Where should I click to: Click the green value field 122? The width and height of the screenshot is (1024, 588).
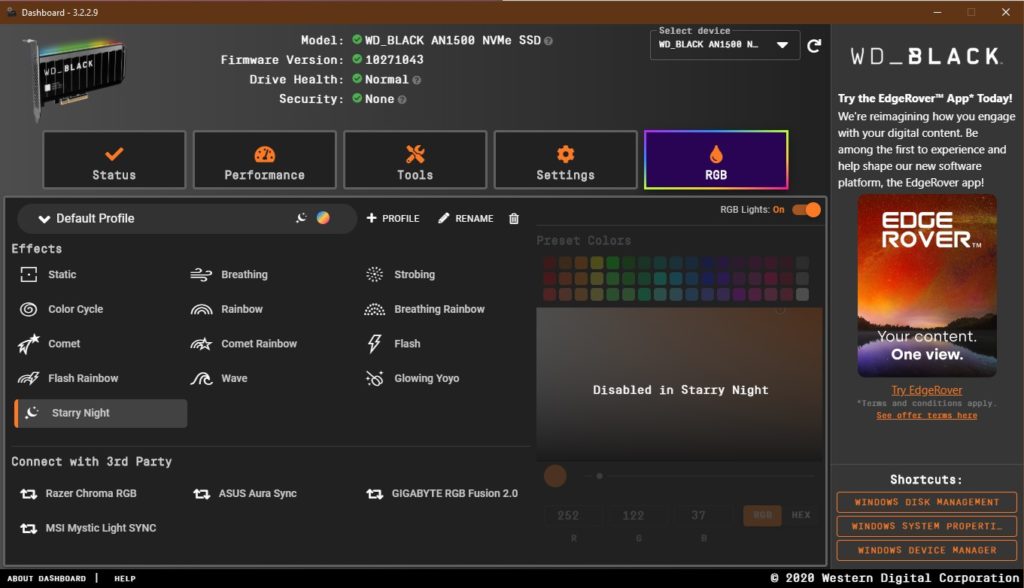tap(638, 515)
